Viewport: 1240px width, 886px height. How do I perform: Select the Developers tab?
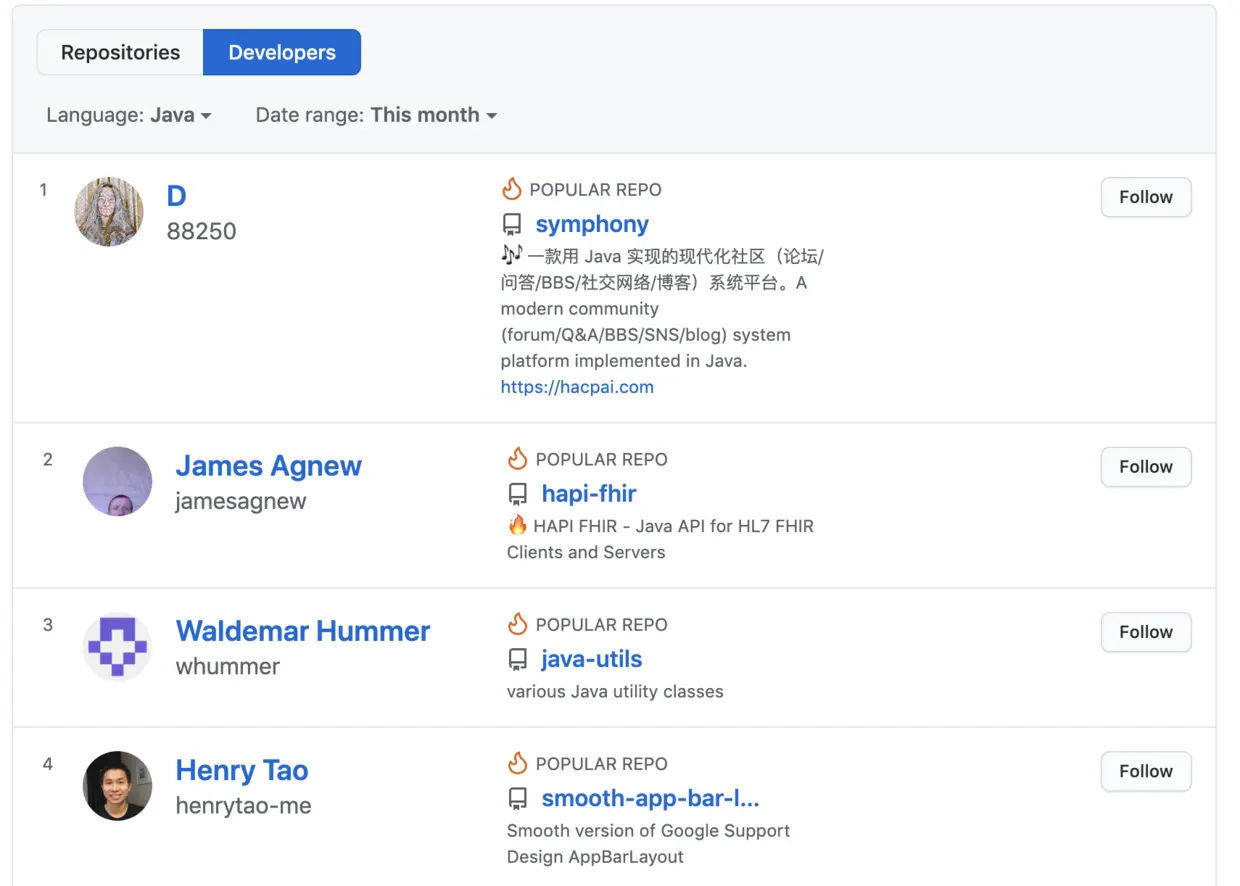coord(282,52)
